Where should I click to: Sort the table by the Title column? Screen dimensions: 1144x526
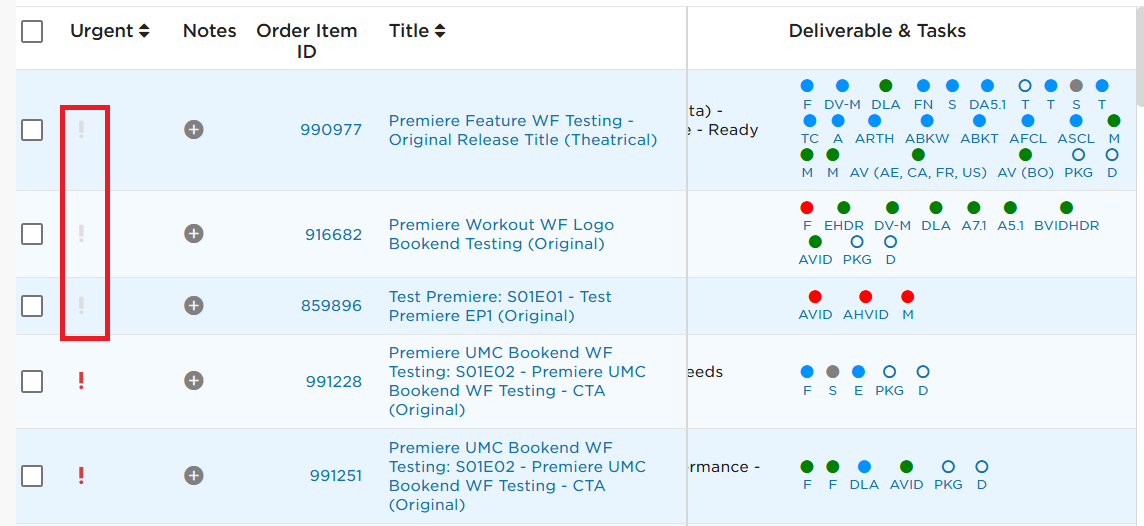tap(417, 31)
